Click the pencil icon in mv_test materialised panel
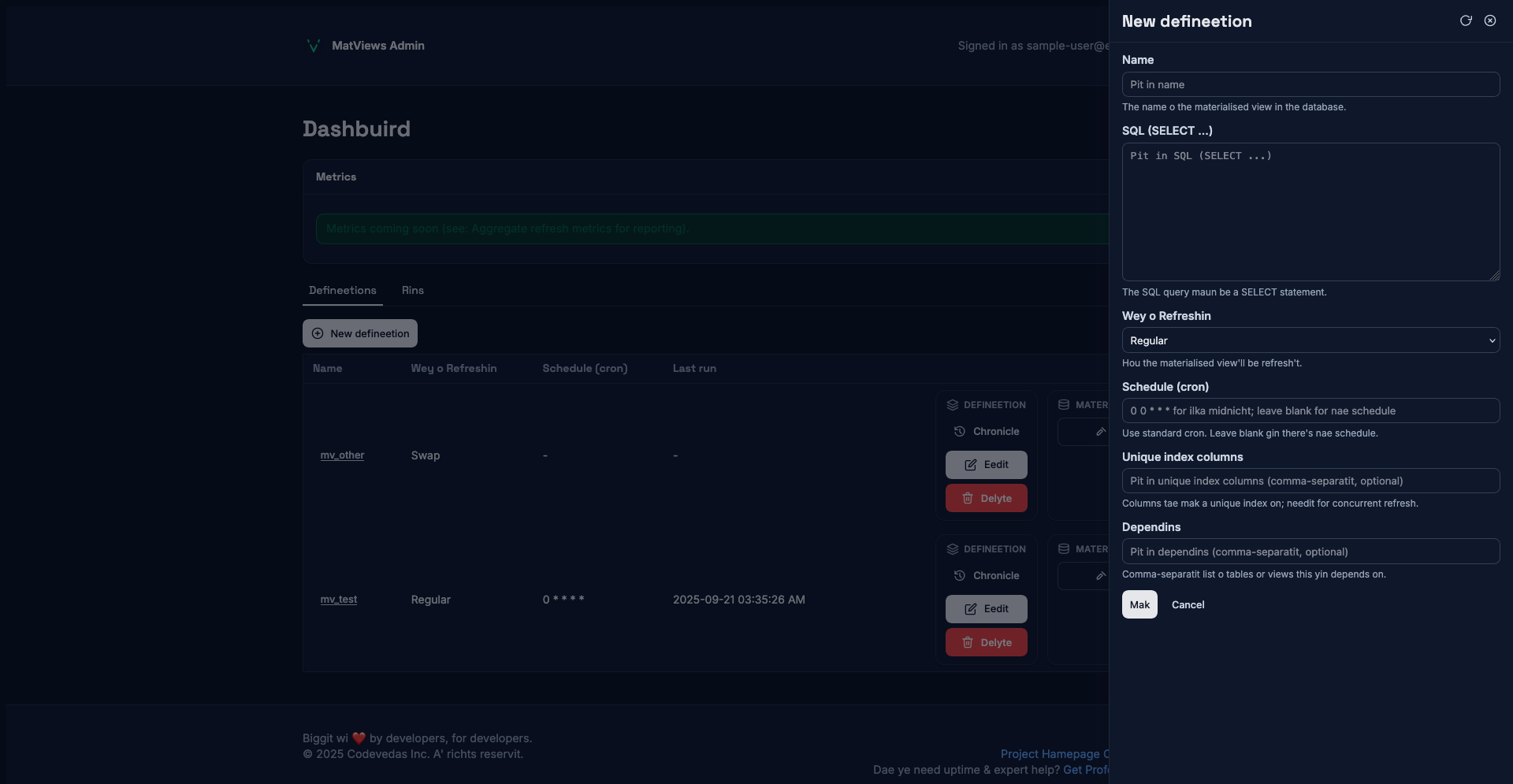This screenshot has height=784, width=1513. [1100, 576]
